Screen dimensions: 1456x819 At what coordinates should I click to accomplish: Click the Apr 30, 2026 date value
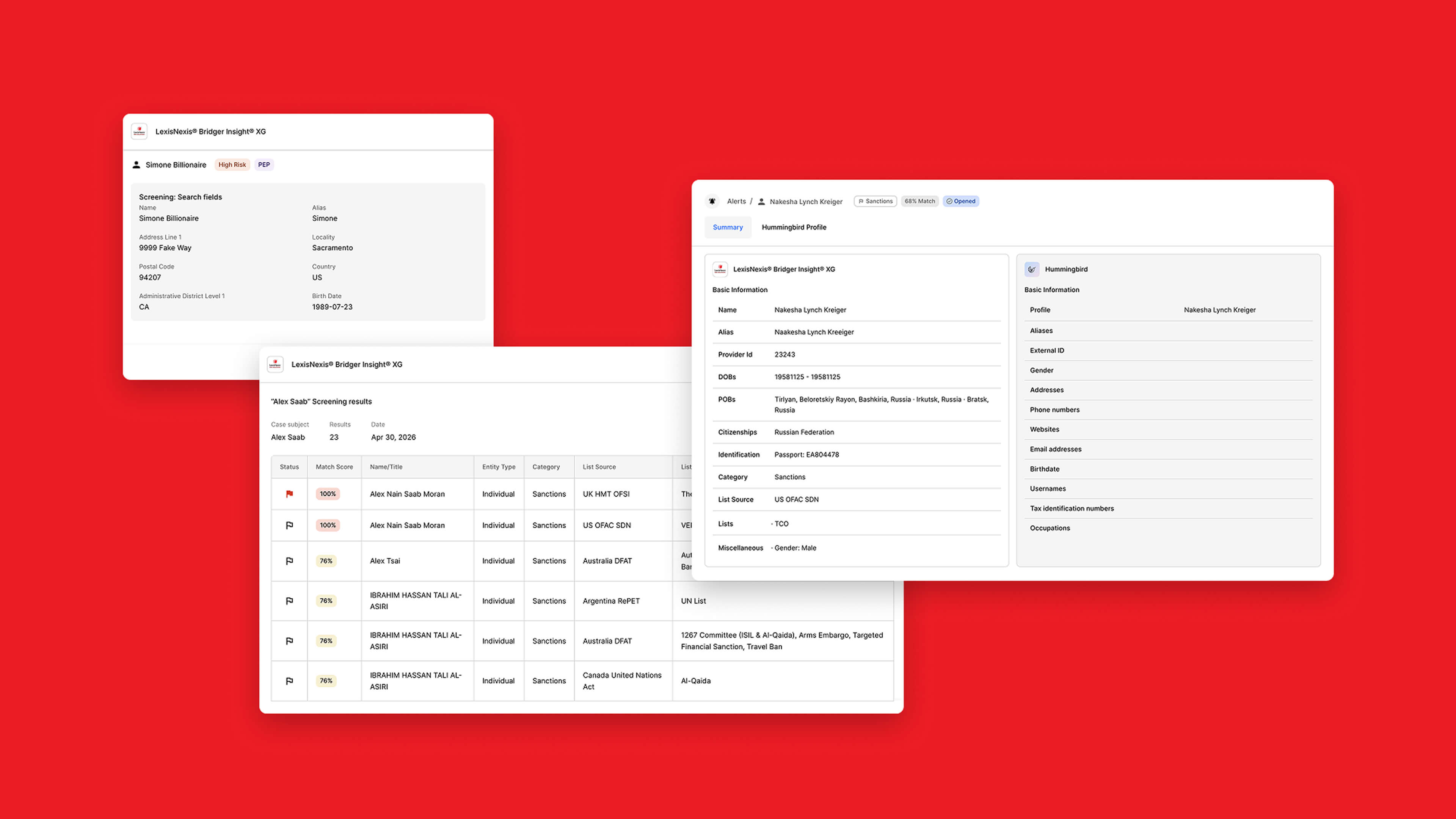click(x=394, y=438)
